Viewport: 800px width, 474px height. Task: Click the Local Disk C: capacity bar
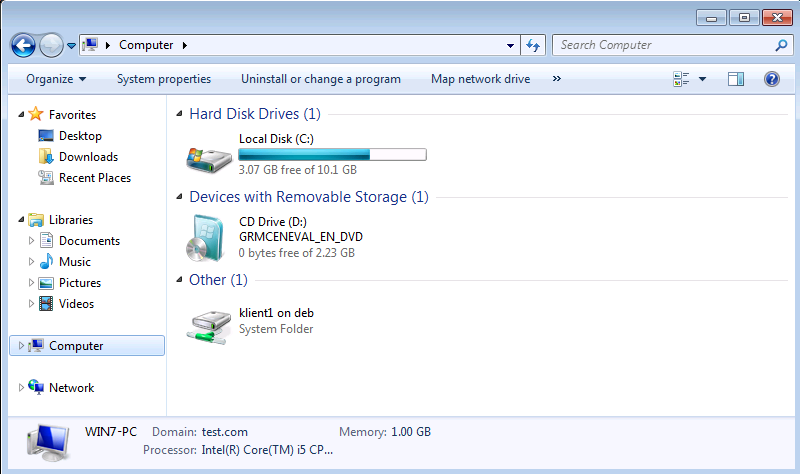click(332, 155)
